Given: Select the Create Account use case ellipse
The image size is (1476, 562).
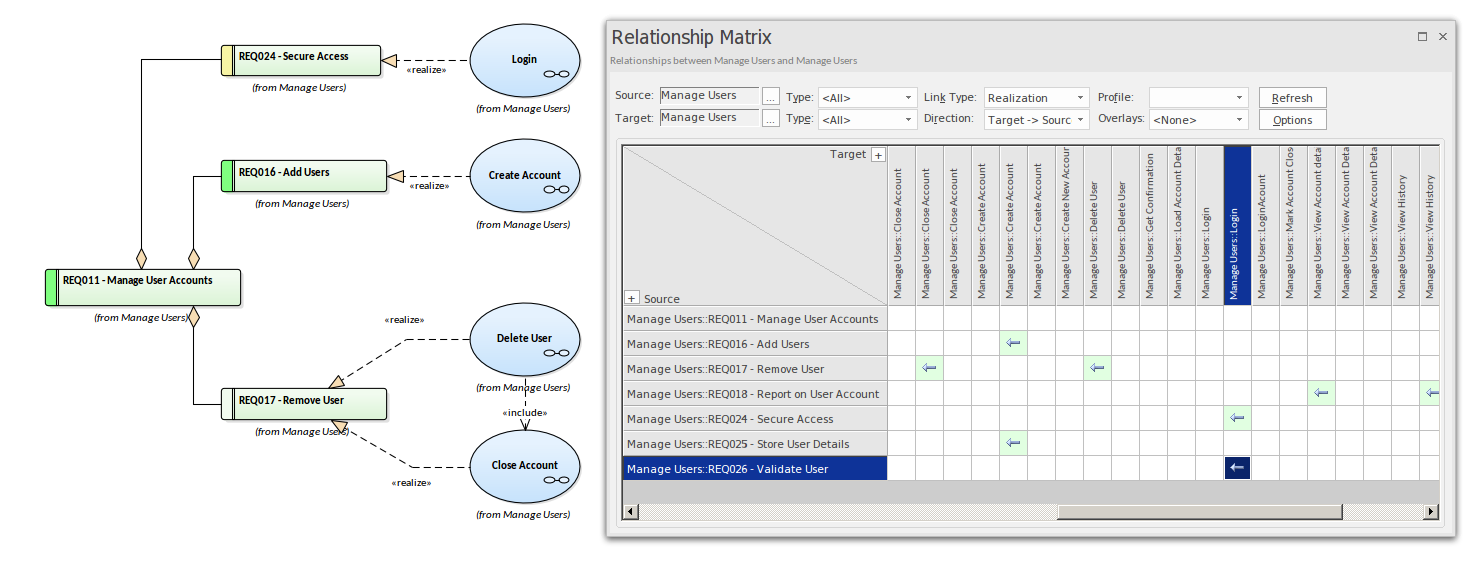Looking at the screenshot, I should point(524,176).
